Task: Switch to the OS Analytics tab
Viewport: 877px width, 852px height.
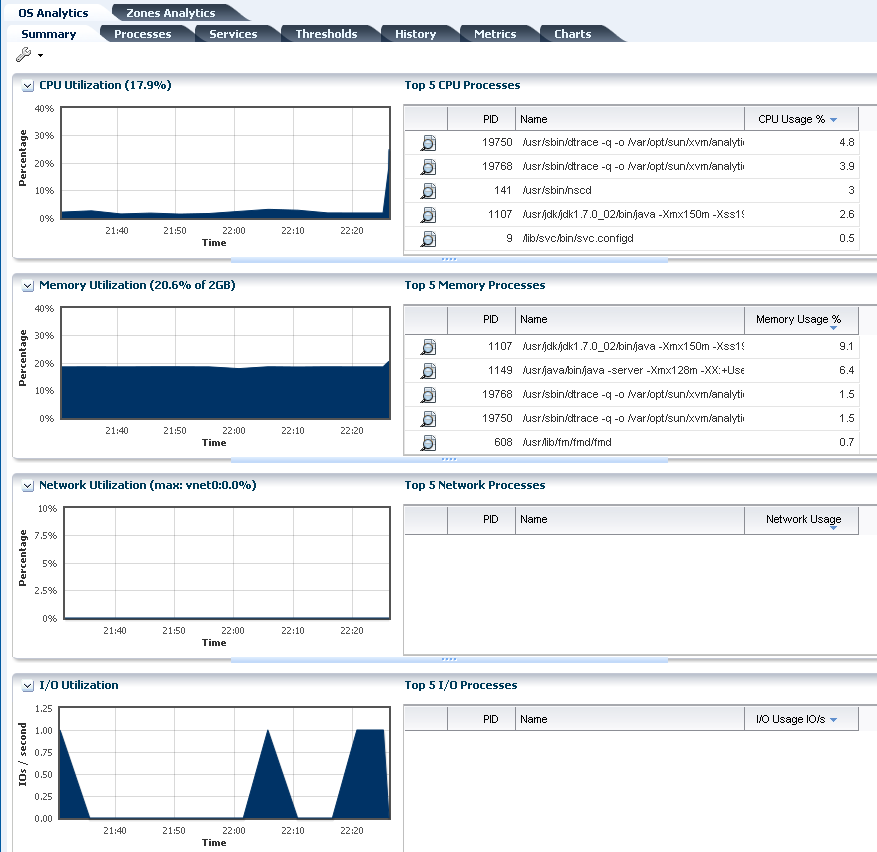Action: point(53,13)
